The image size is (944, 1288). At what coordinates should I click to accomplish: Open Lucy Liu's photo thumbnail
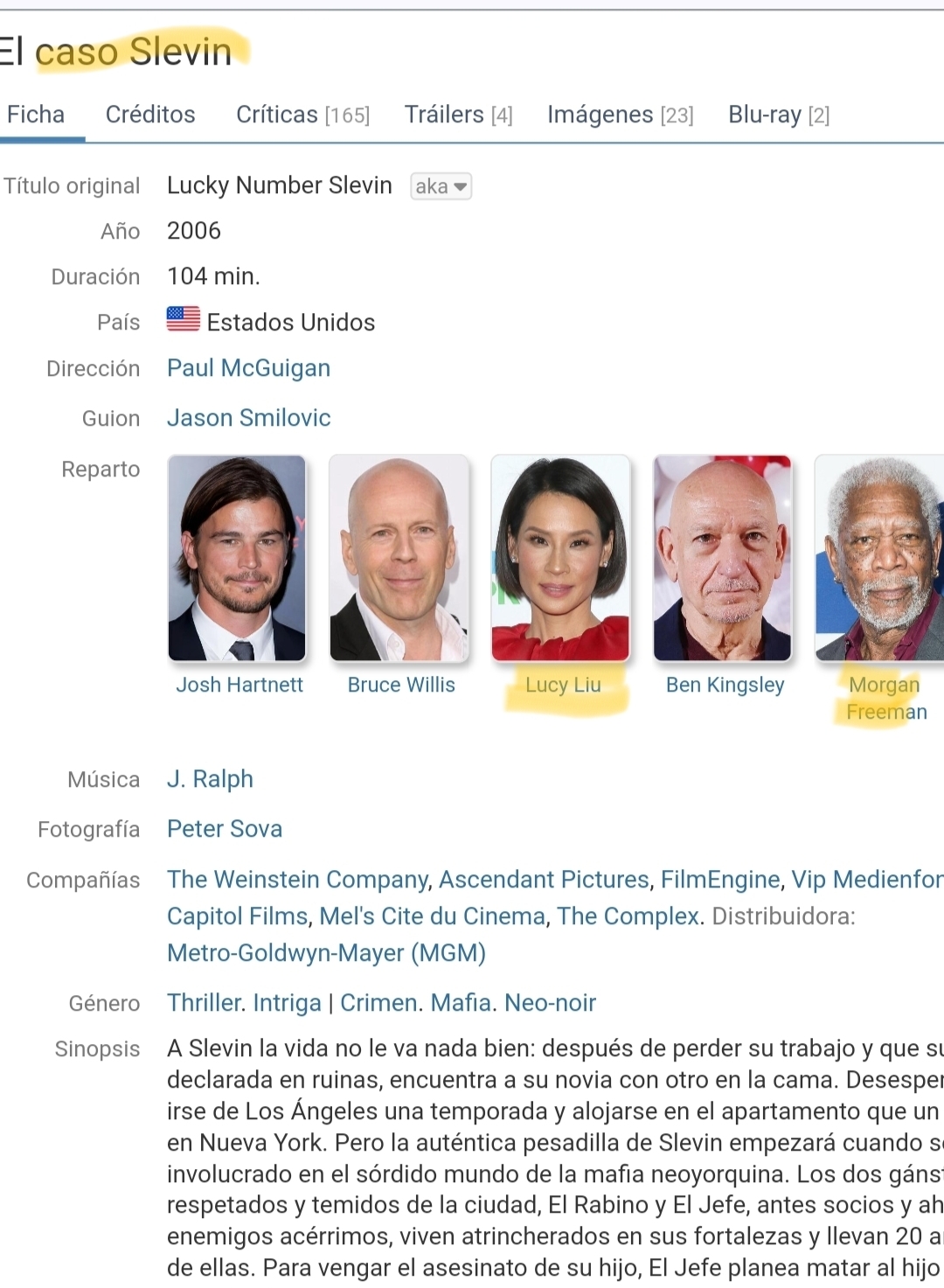click(560, 558)
